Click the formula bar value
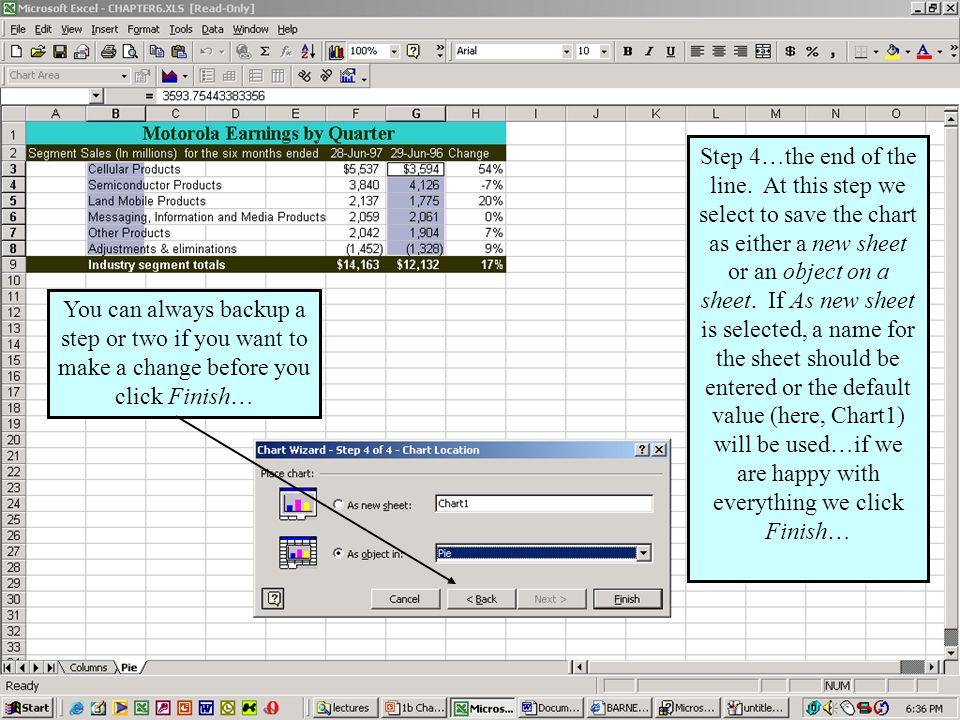Screen dimensions: 960x720 click(x=213, y=96)
